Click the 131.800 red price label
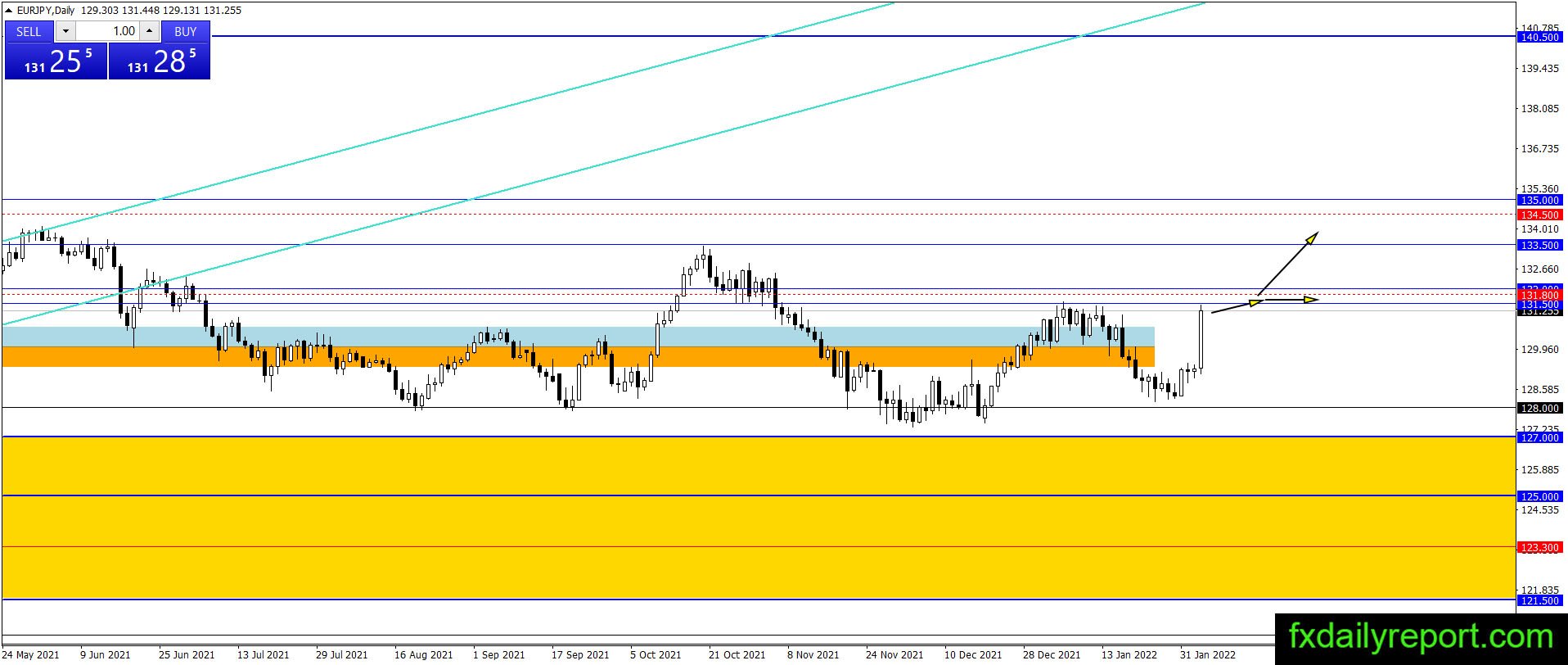 (1539, 296)
